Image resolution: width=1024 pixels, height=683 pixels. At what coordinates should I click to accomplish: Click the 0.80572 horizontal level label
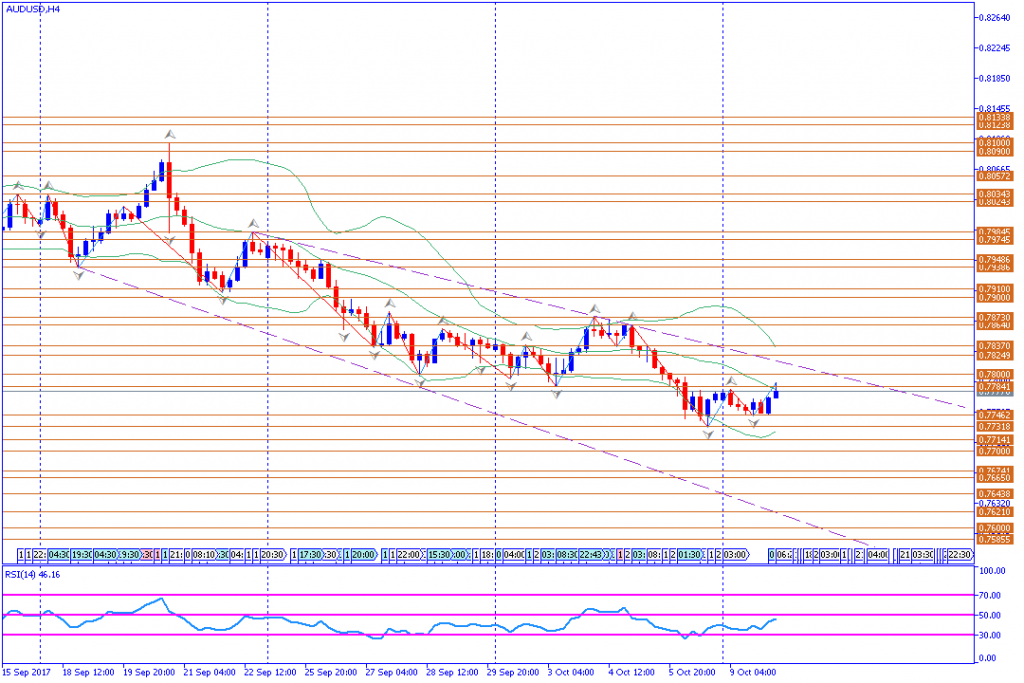click(996, 176)
